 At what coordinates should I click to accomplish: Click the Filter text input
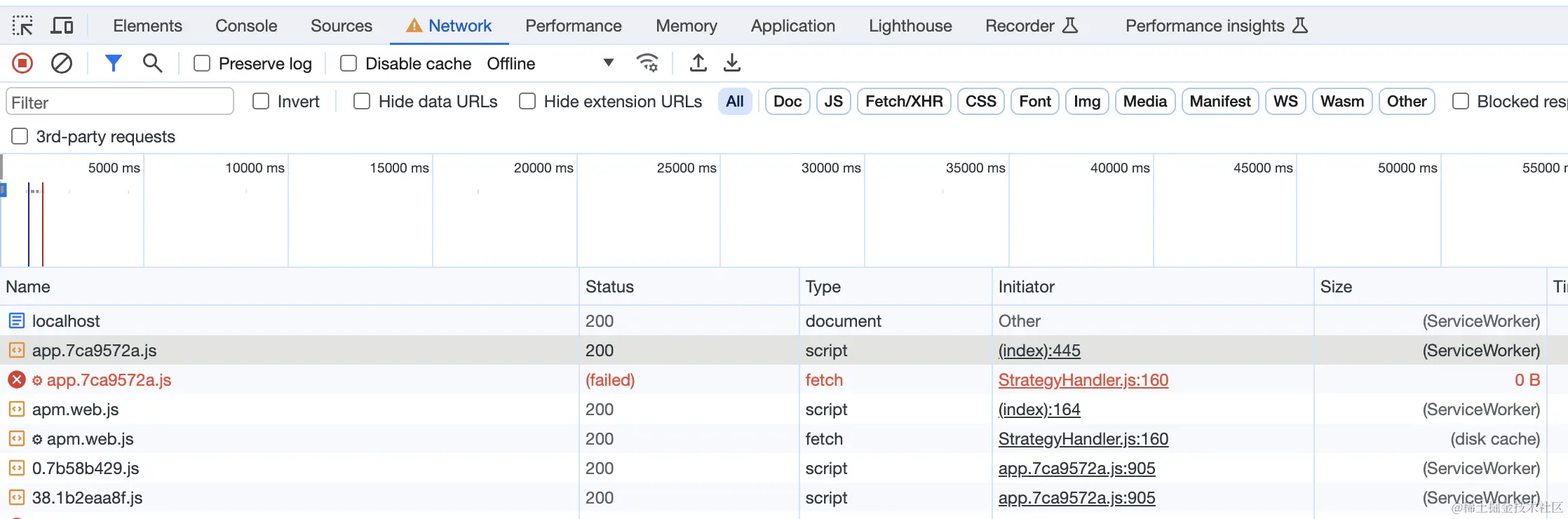(x=120, y=102)
